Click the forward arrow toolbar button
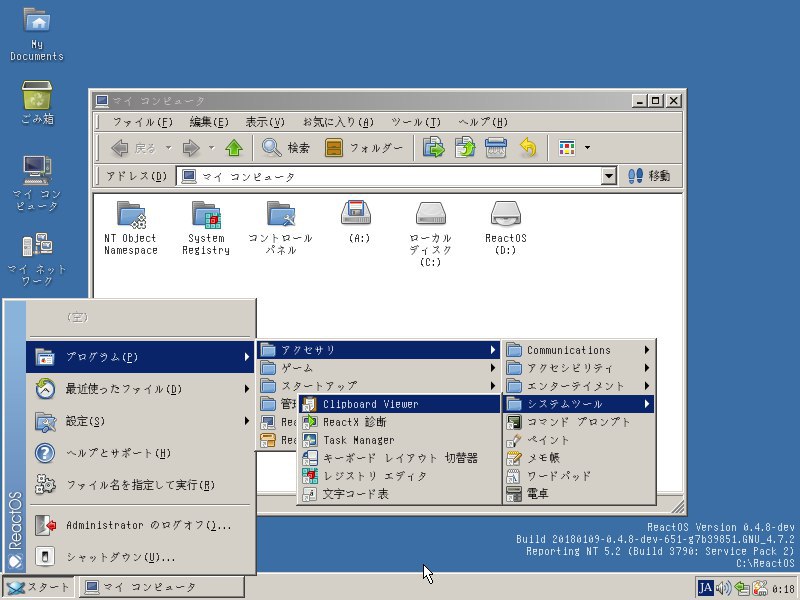Screen dimensions: 800x600 191,148
